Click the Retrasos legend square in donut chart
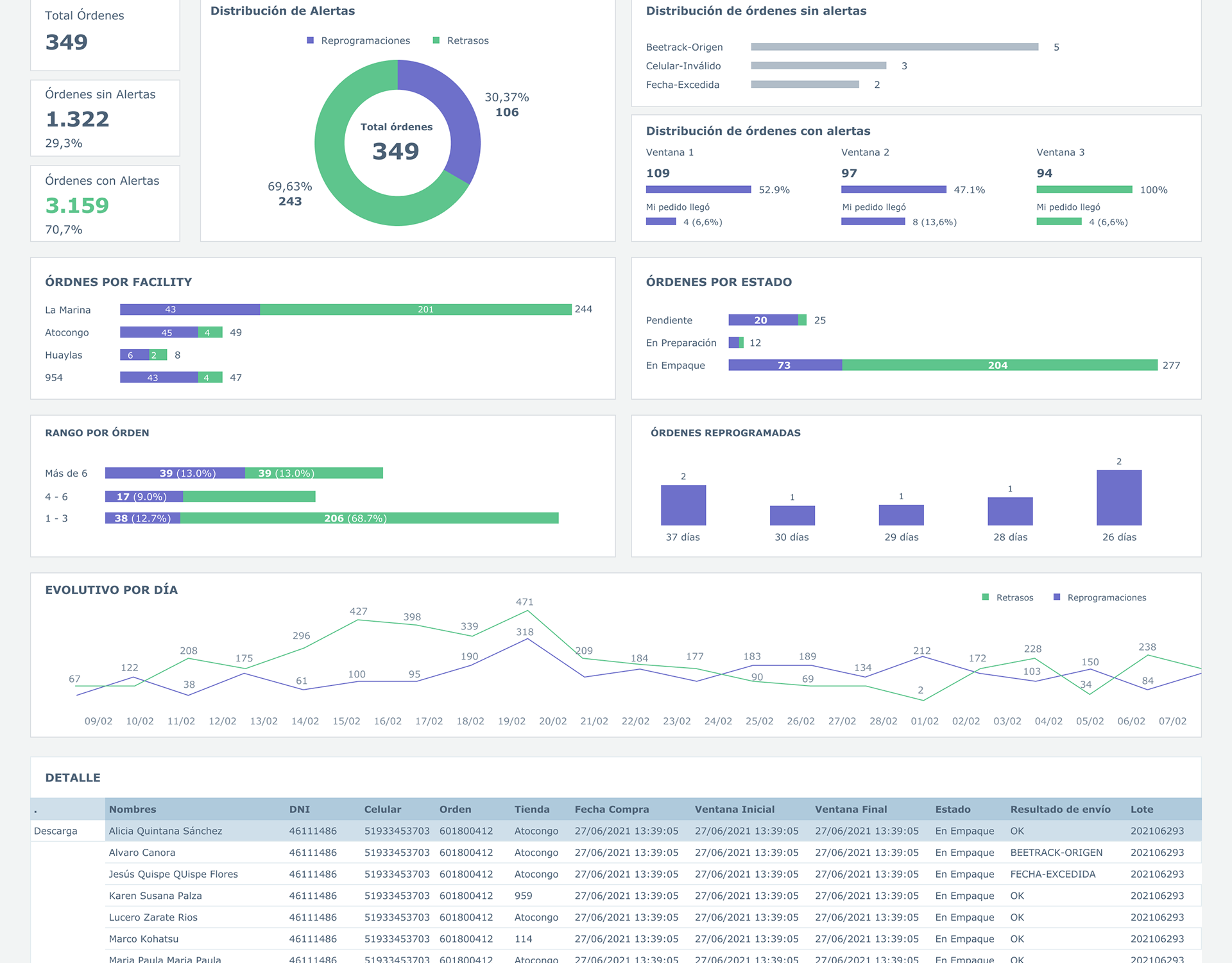This screenshot has width=1232, height=963. pyautogui.click(x=436, y=40)
